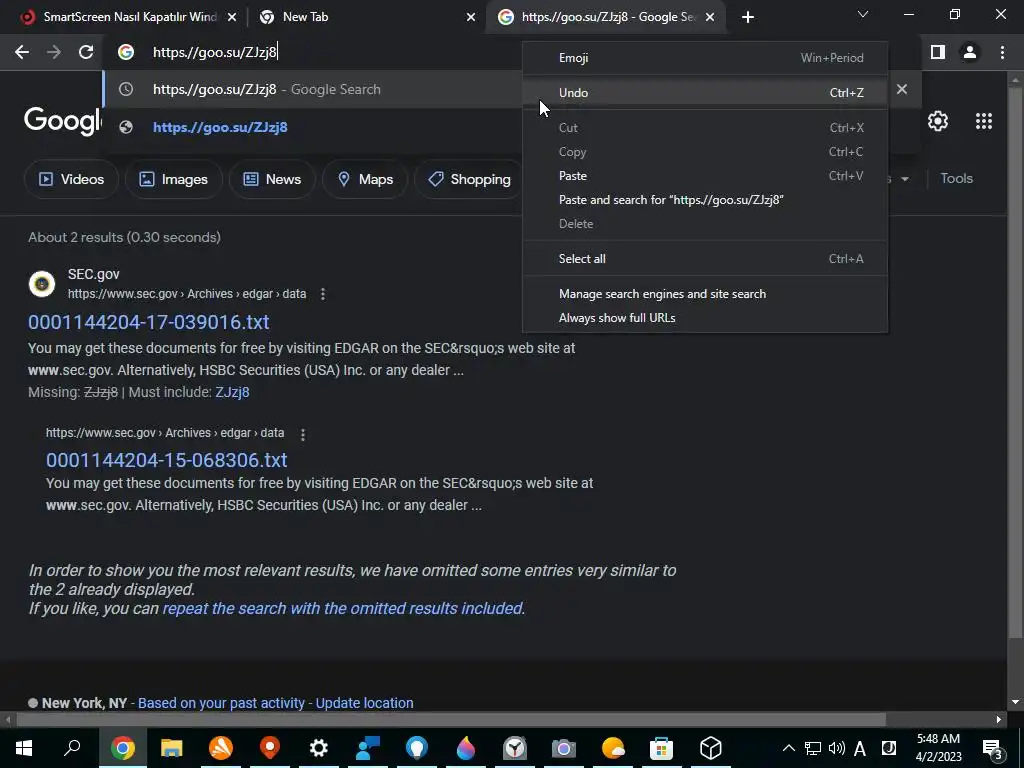Open options for 0001144204-17-039016.txt result
This screenshot has height=768, width=1024.
pos(323,294)
